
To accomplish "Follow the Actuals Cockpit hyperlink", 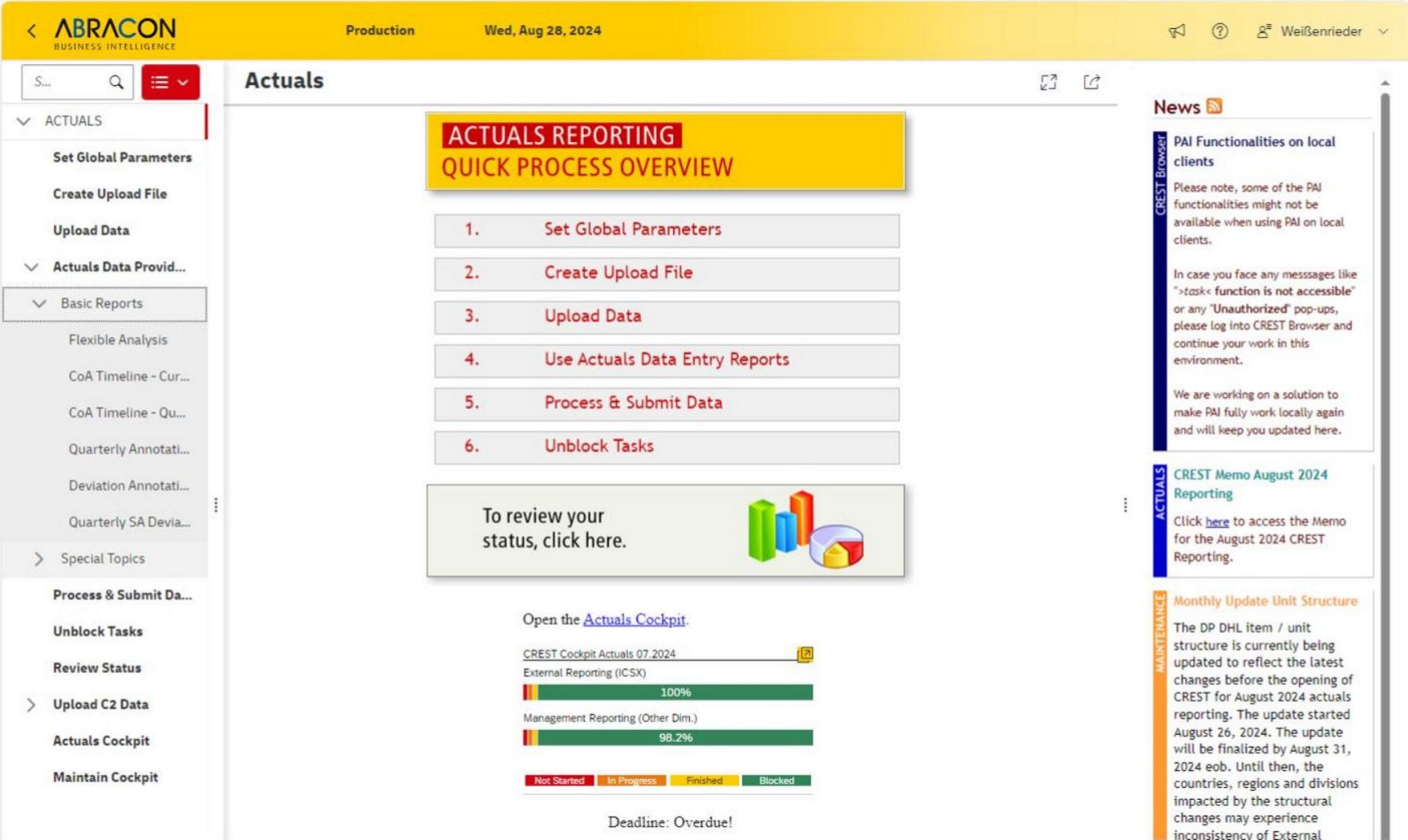I will click(634, 619).
